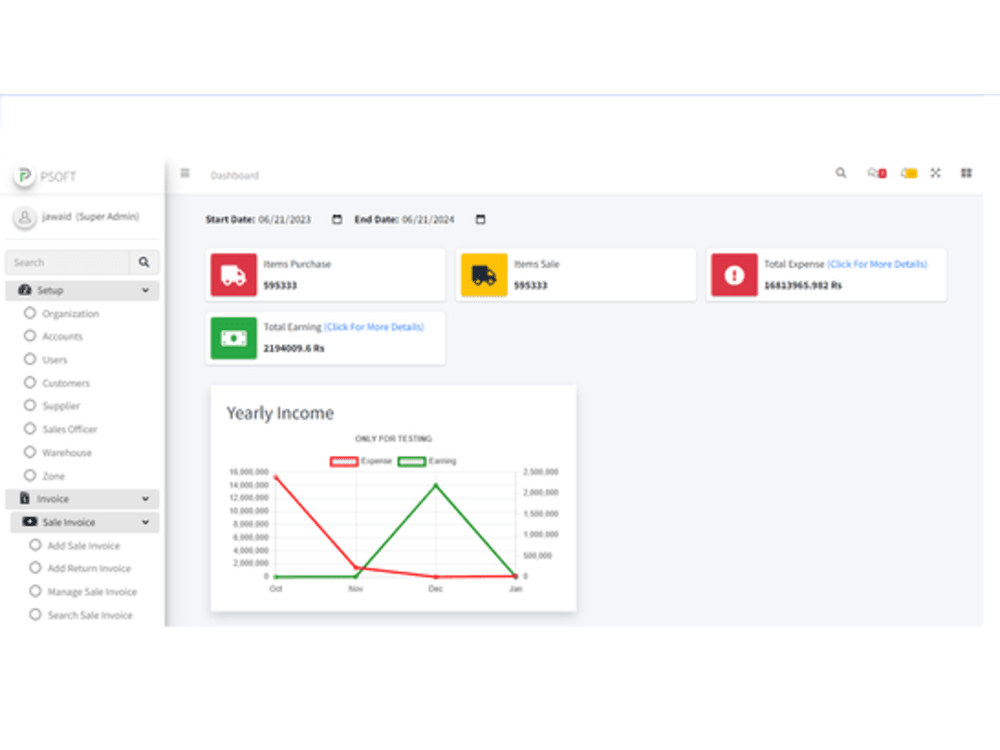
Task: Click the Total Earning amount 2194009.6 Rs
Action: [294, 348]
